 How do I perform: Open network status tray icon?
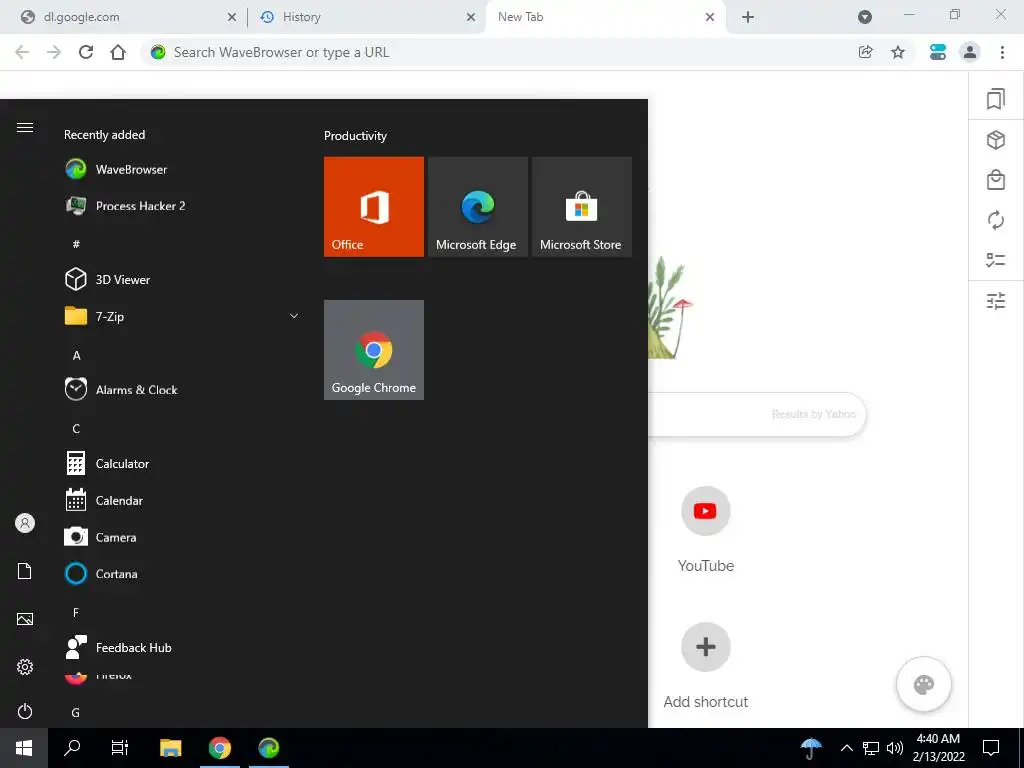(871, 748)
